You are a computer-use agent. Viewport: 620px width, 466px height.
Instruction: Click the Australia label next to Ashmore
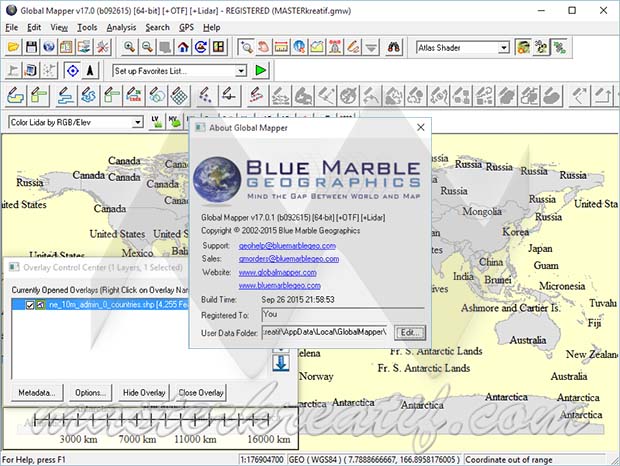pyautogui.click(x=528, y=340)
